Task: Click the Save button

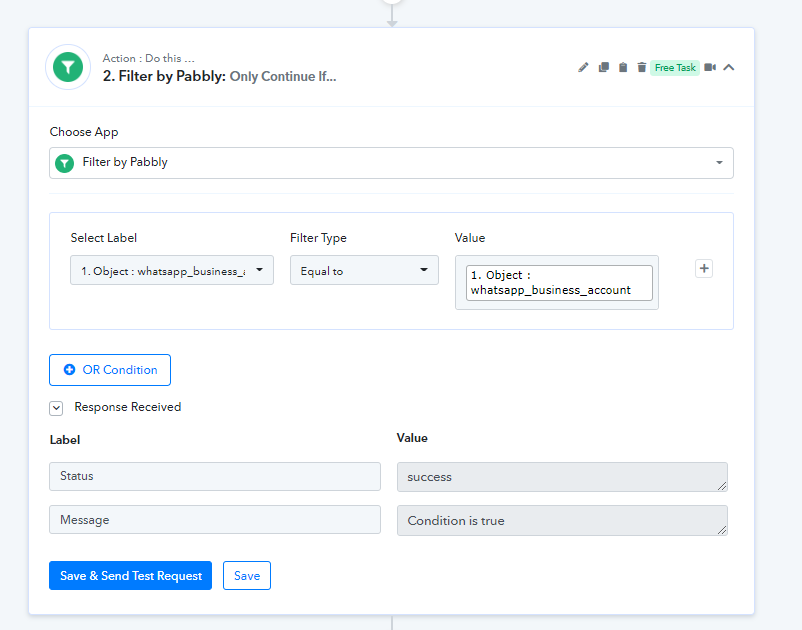Action: point(247,576)
